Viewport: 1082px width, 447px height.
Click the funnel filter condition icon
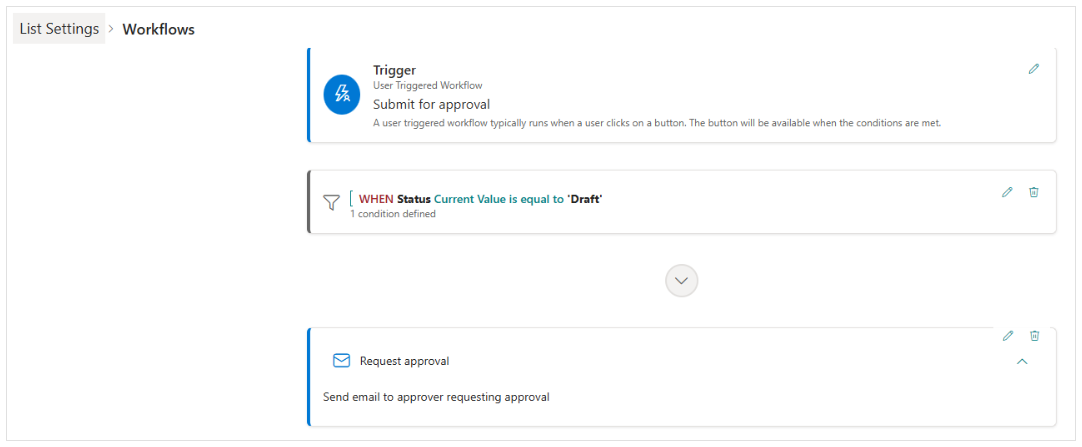tap(332, 202)
